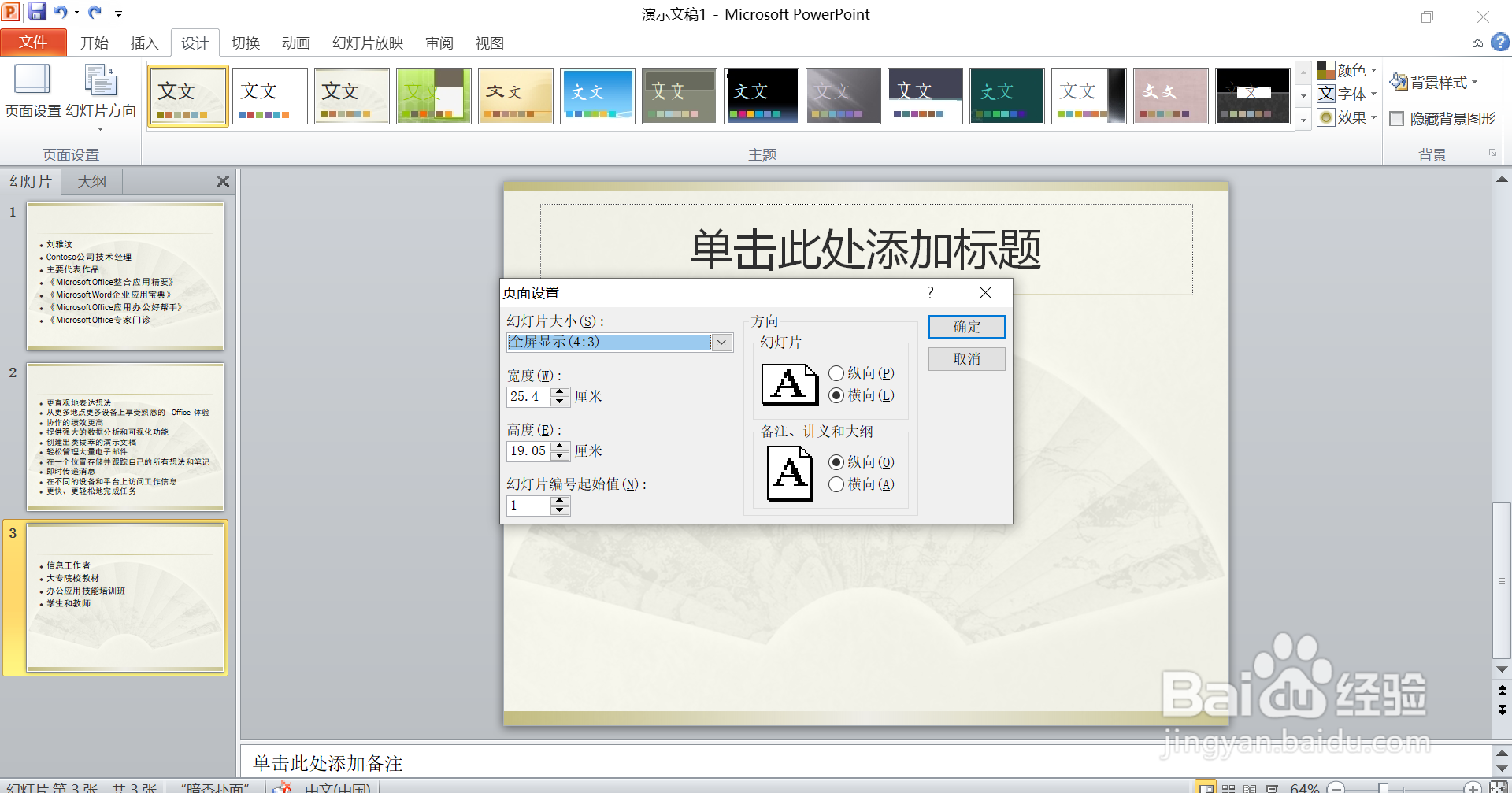The image size is (1512, 793).
Task: Click the OK (确定) button
Action: click(x=966, y=327)
